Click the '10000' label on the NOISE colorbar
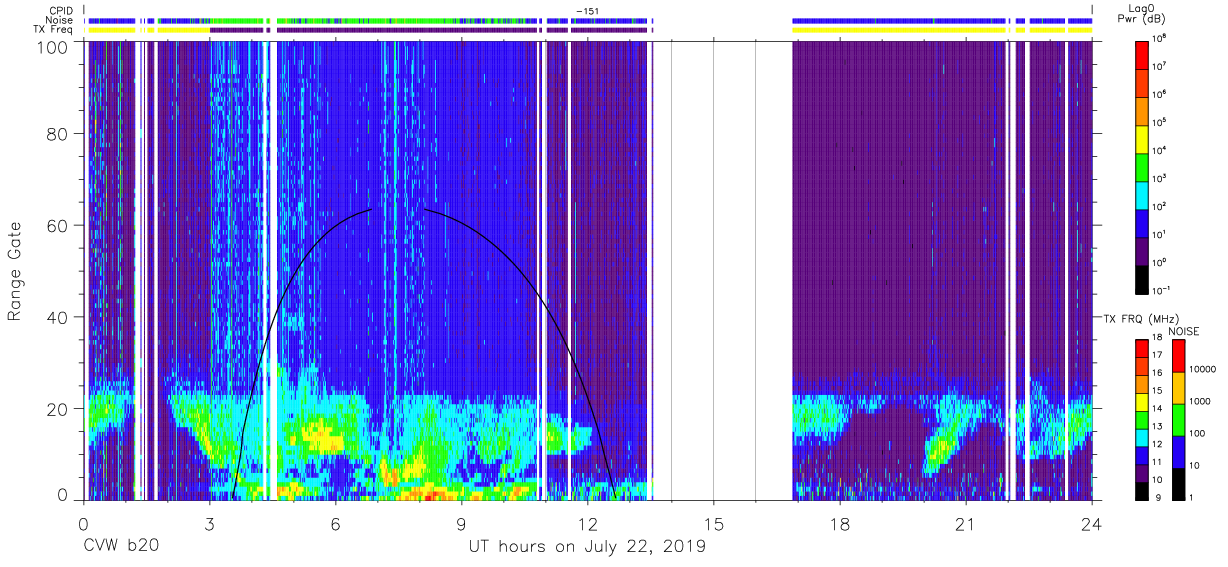This screenshot has width=1228, height=567. click(x=1203, y=370)
